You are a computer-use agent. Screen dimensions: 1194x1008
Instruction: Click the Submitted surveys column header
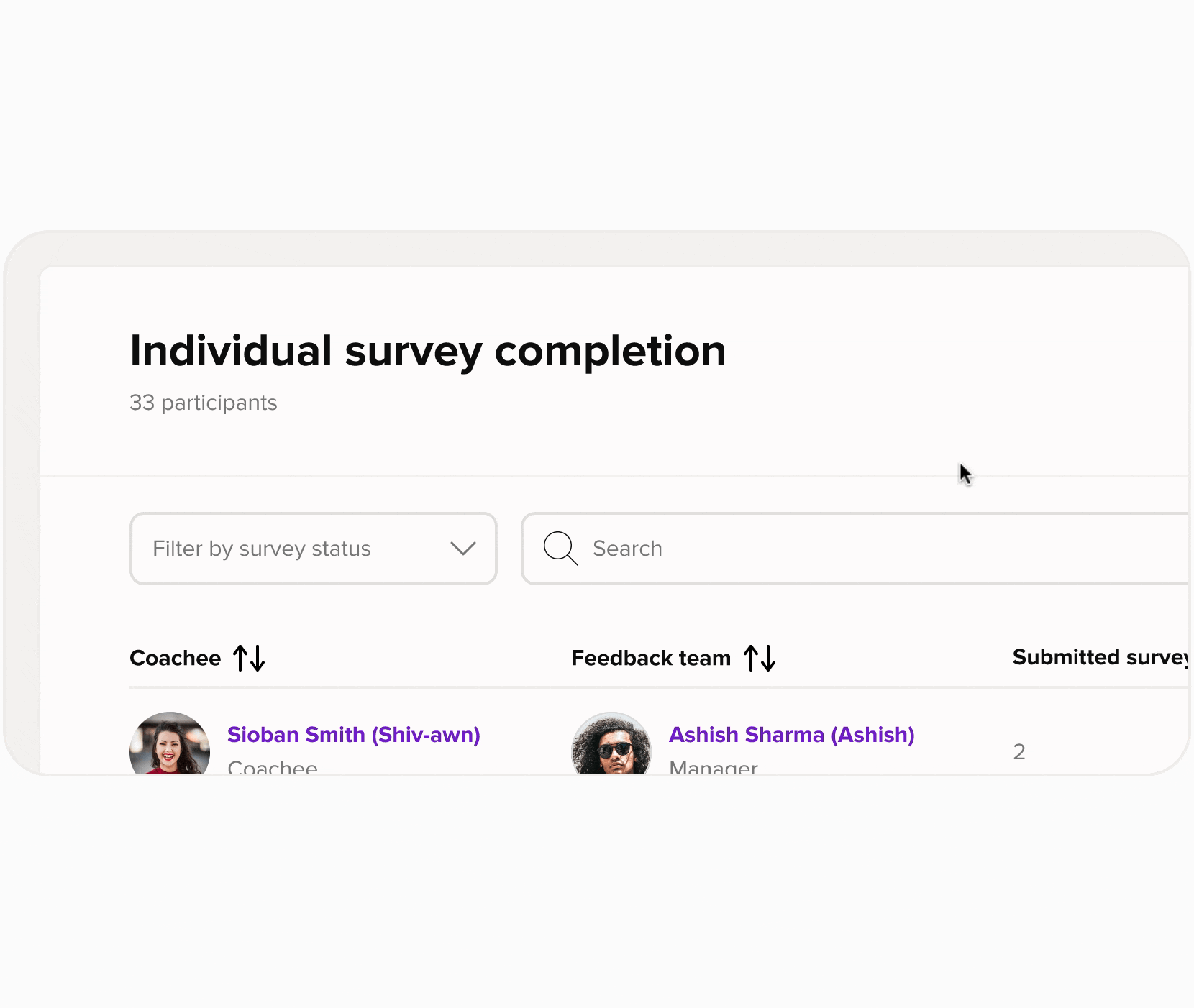pos(1099,657)
